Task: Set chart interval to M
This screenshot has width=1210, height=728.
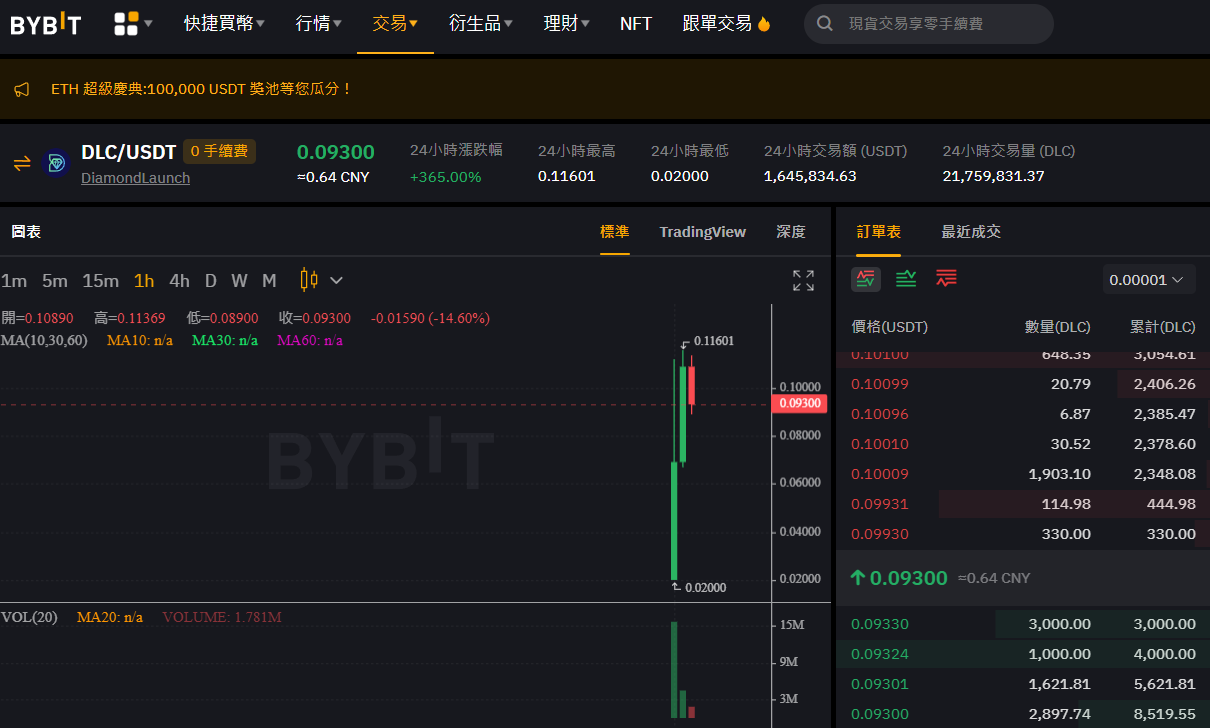Action: (x=269, y=281)
